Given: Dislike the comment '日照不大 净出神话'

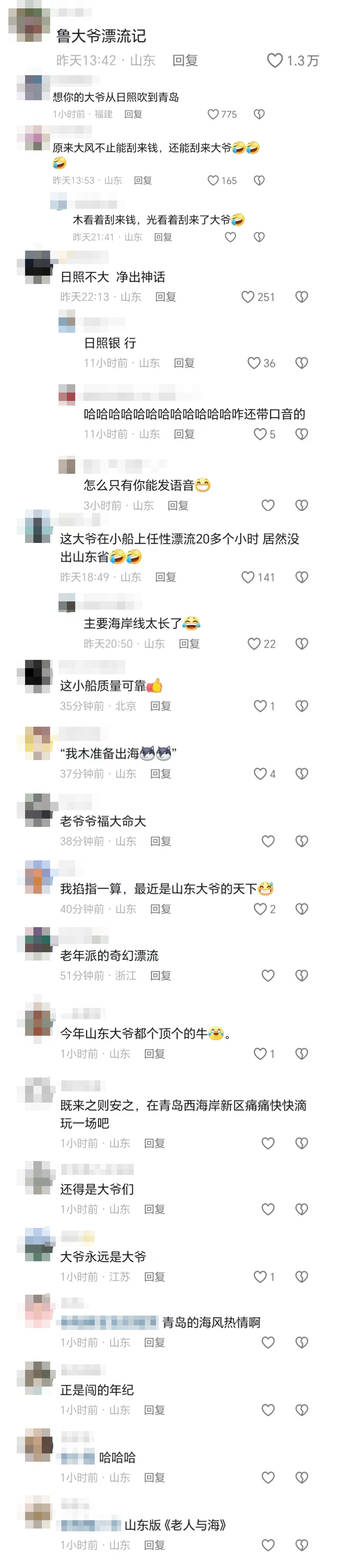Looking at the screenshot, I should coord(301,297).
